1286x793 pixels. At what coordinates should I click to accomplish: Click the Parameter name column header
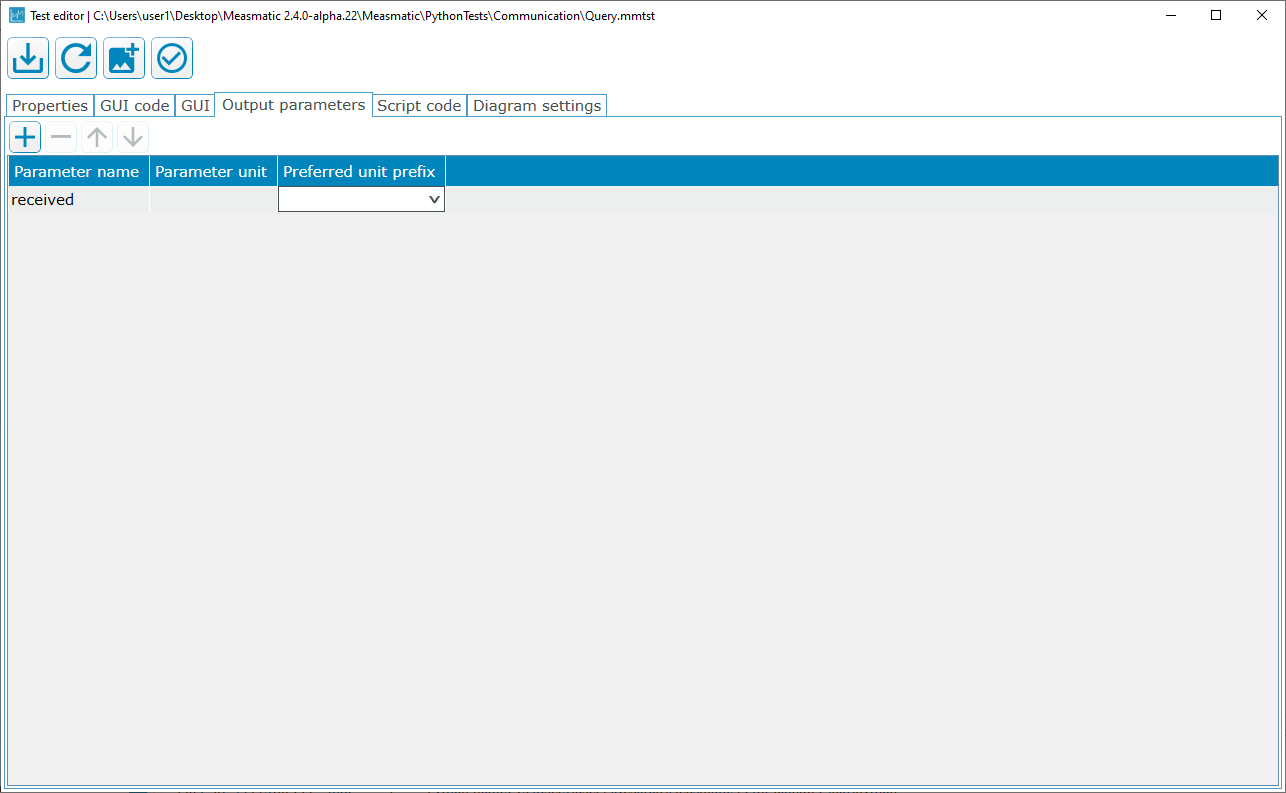click(x=78, y=171)
